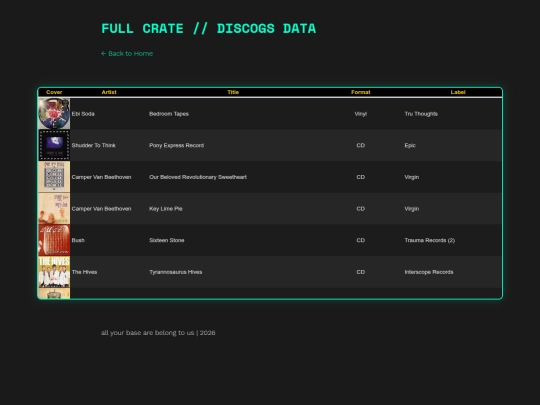The image size is (540, 405).
Task: Select the title Bedroom Tapes
Action: (x=169, y=114)
